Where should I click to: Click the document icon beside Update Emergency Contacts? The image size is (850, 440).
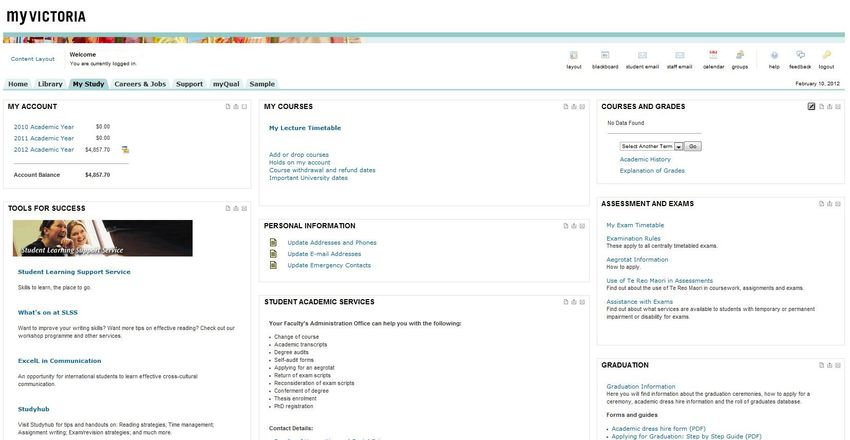click(x=273, y=266)
